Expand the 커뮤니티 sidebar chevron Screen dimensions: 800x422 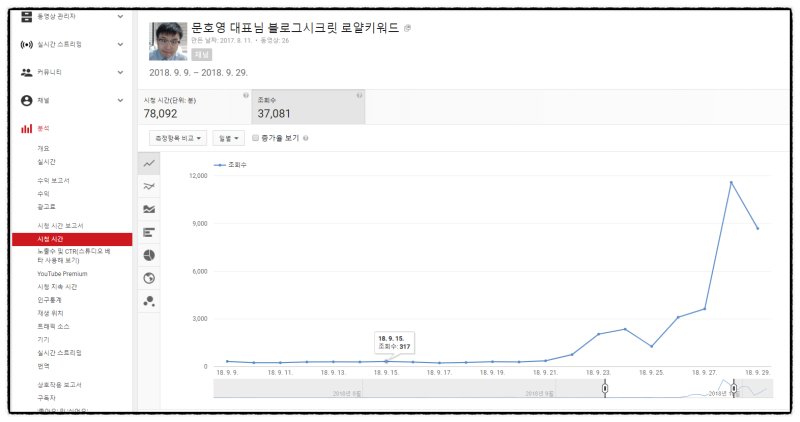click(120, 72)
